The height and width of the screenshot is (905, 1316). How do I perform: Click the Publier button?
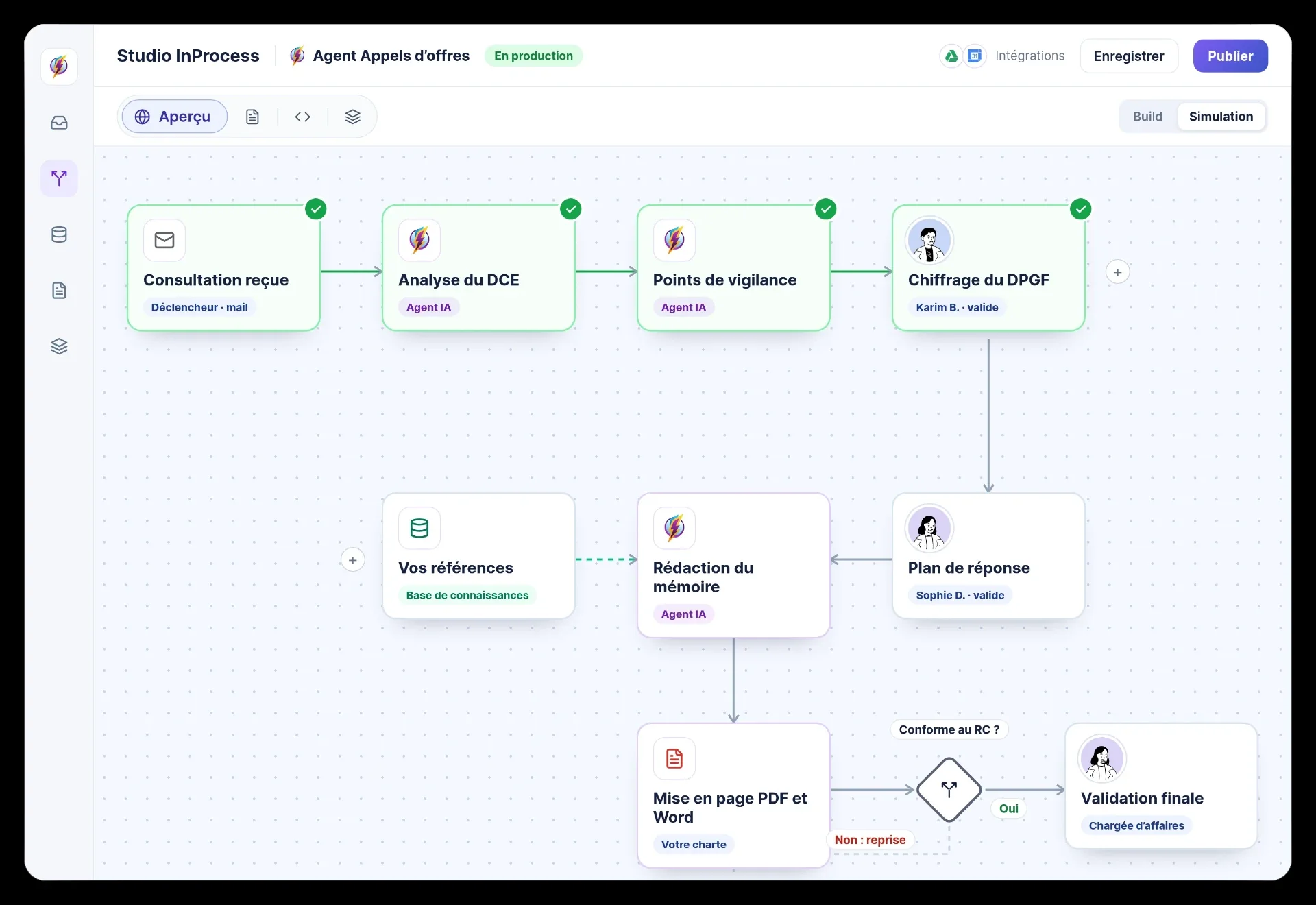[x=1230, y=56]
